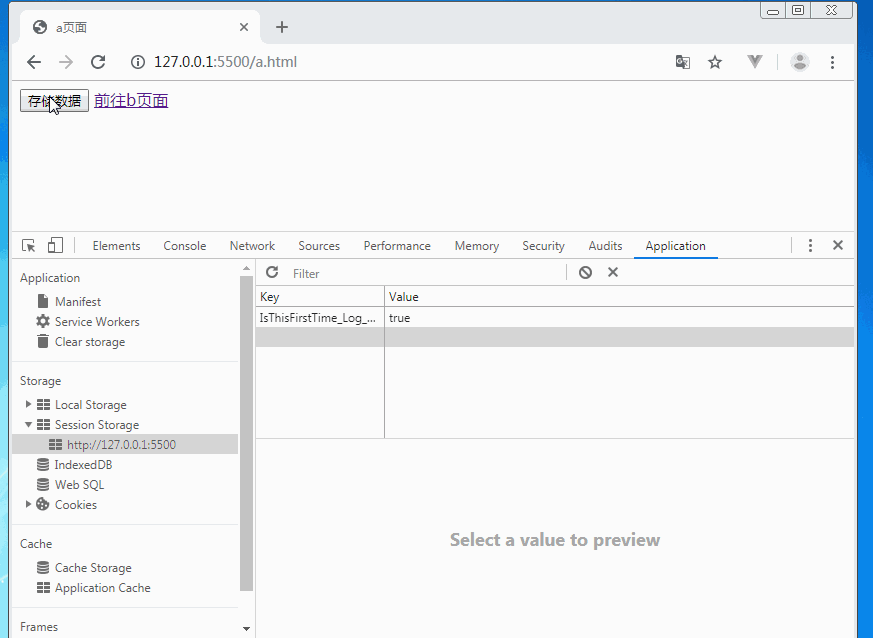This screenshot has height=638, width=873.
Task: Follow the 前往b页面 link
Action: tap(131, 101)
